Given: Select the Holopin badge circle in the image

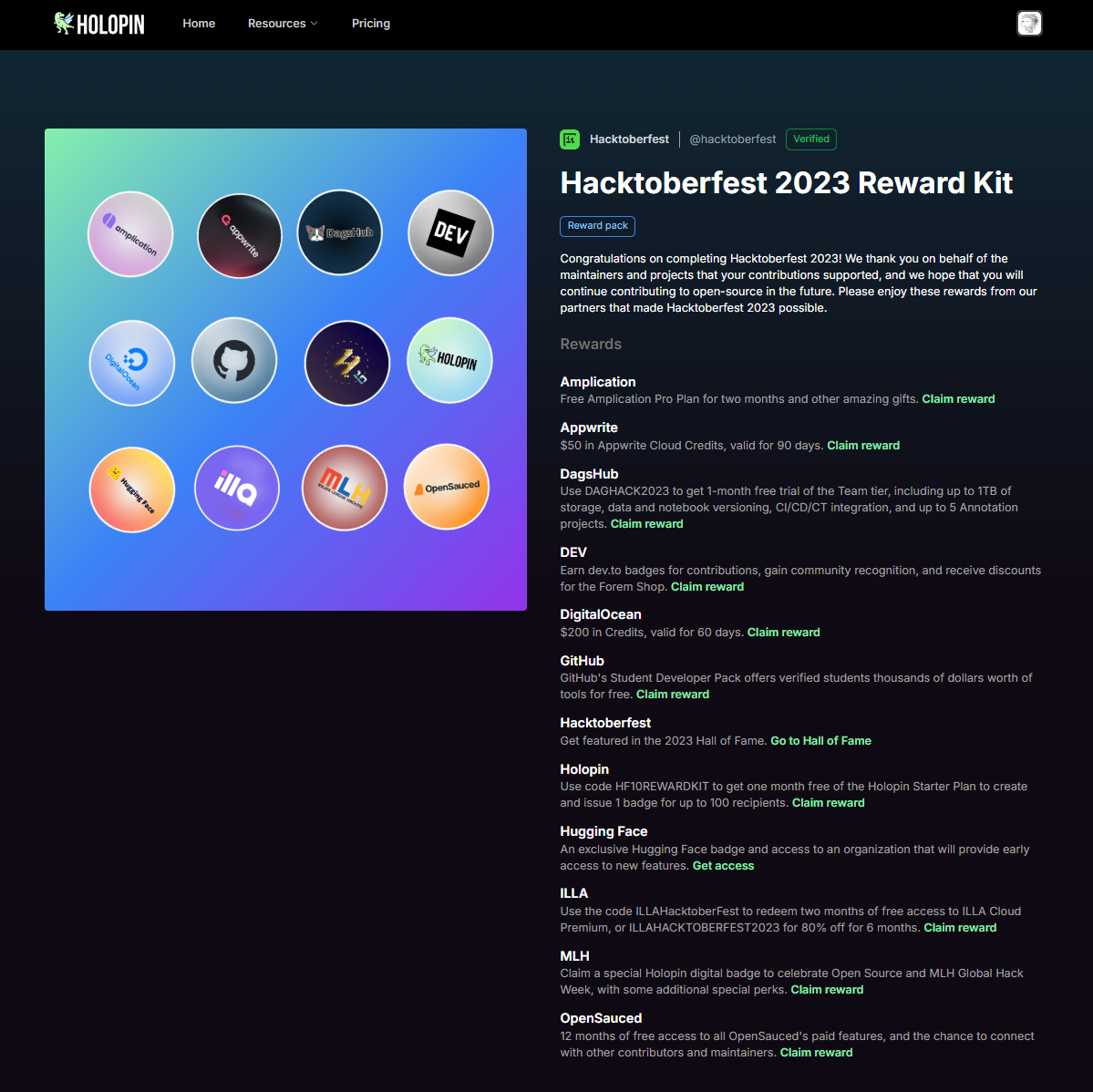Looking at the screenshot, I should tap(449, 360).
